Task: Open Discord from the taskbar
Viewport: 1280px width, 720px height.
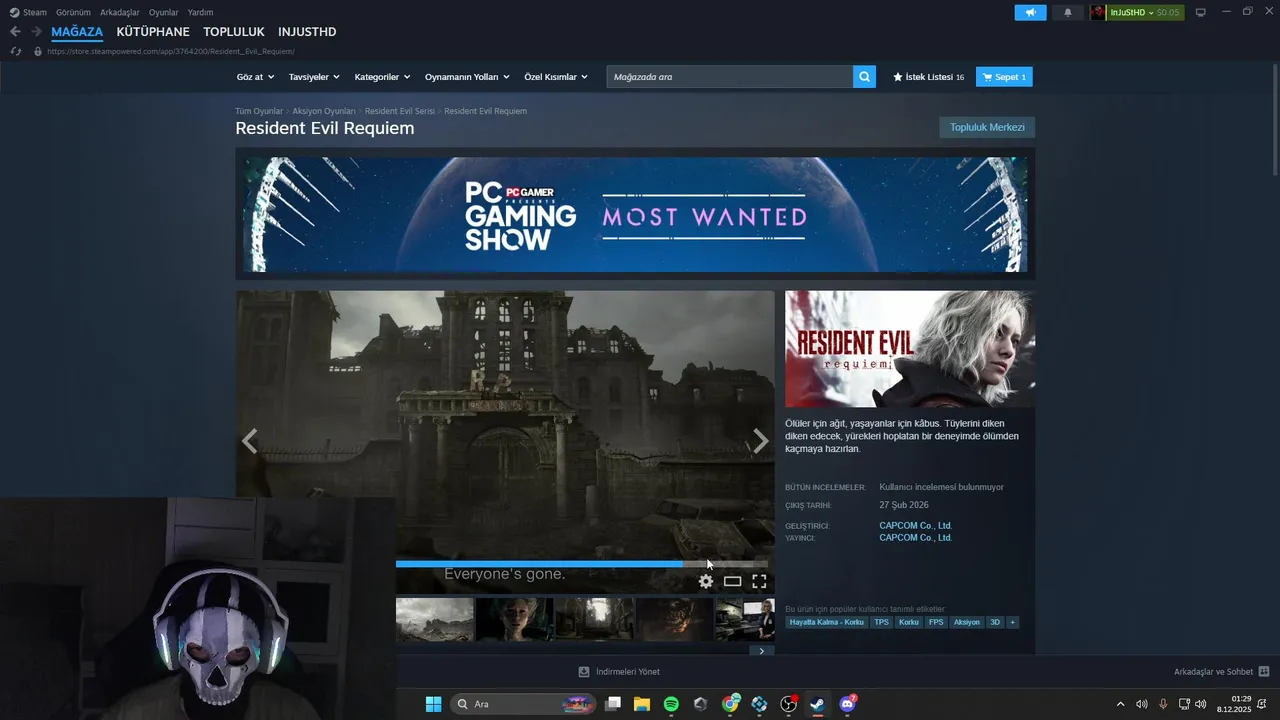Action: [848, 704]
